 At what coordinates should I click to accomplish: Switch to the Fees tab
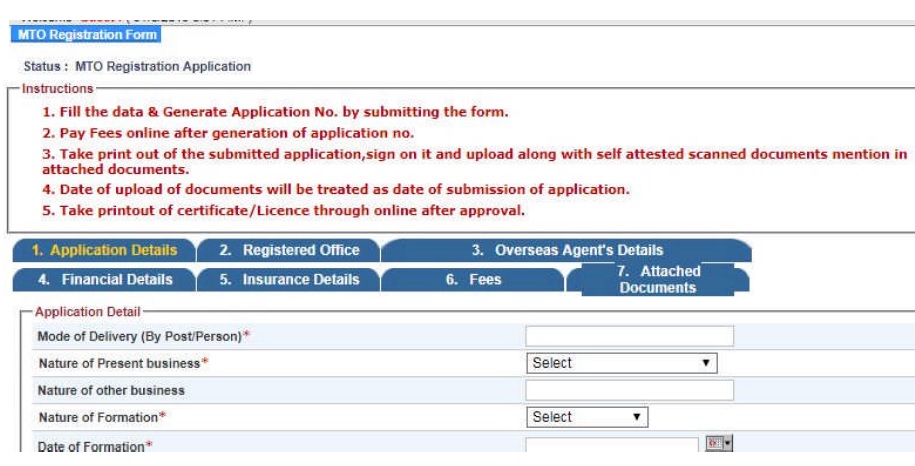[473, 279]
